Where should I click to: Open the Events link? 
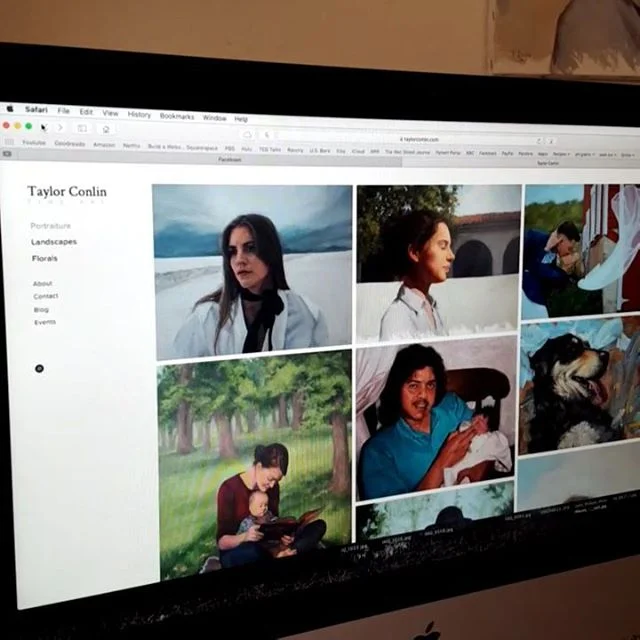[x=45, y=322]
